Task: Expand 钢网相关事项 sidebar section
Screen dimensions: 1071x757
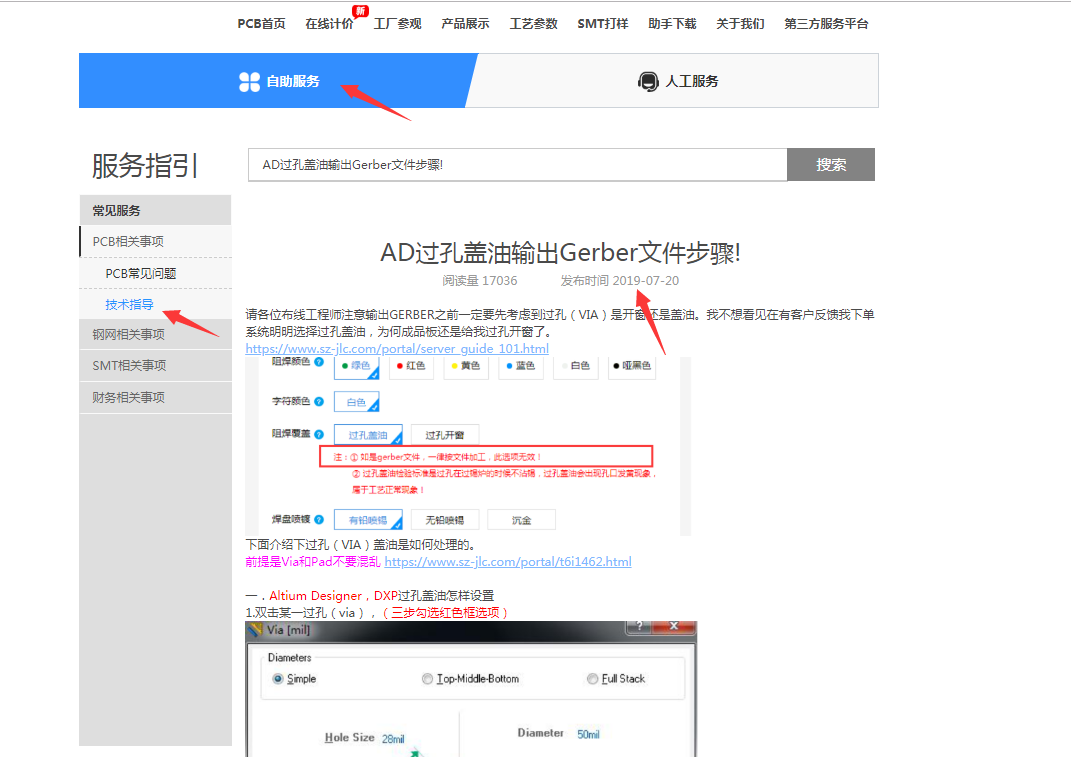Action: 128,334
